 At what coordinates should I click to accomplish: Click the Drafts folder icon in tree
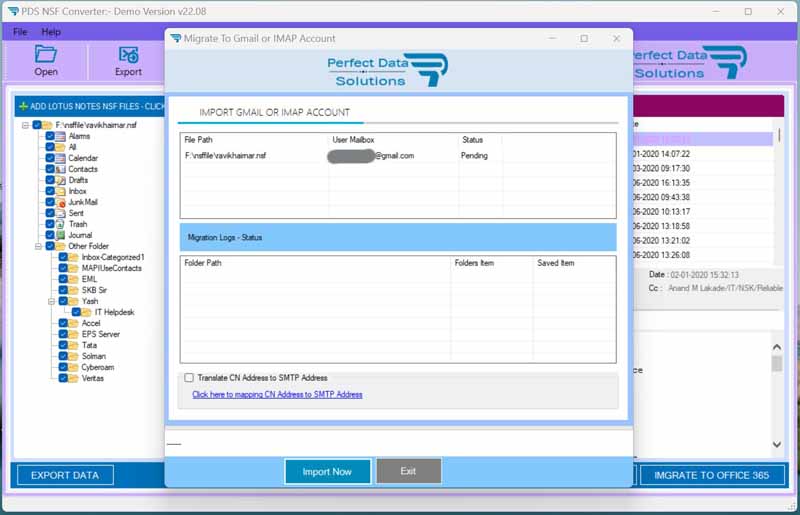pyautogui.click(x=61, y=180)
